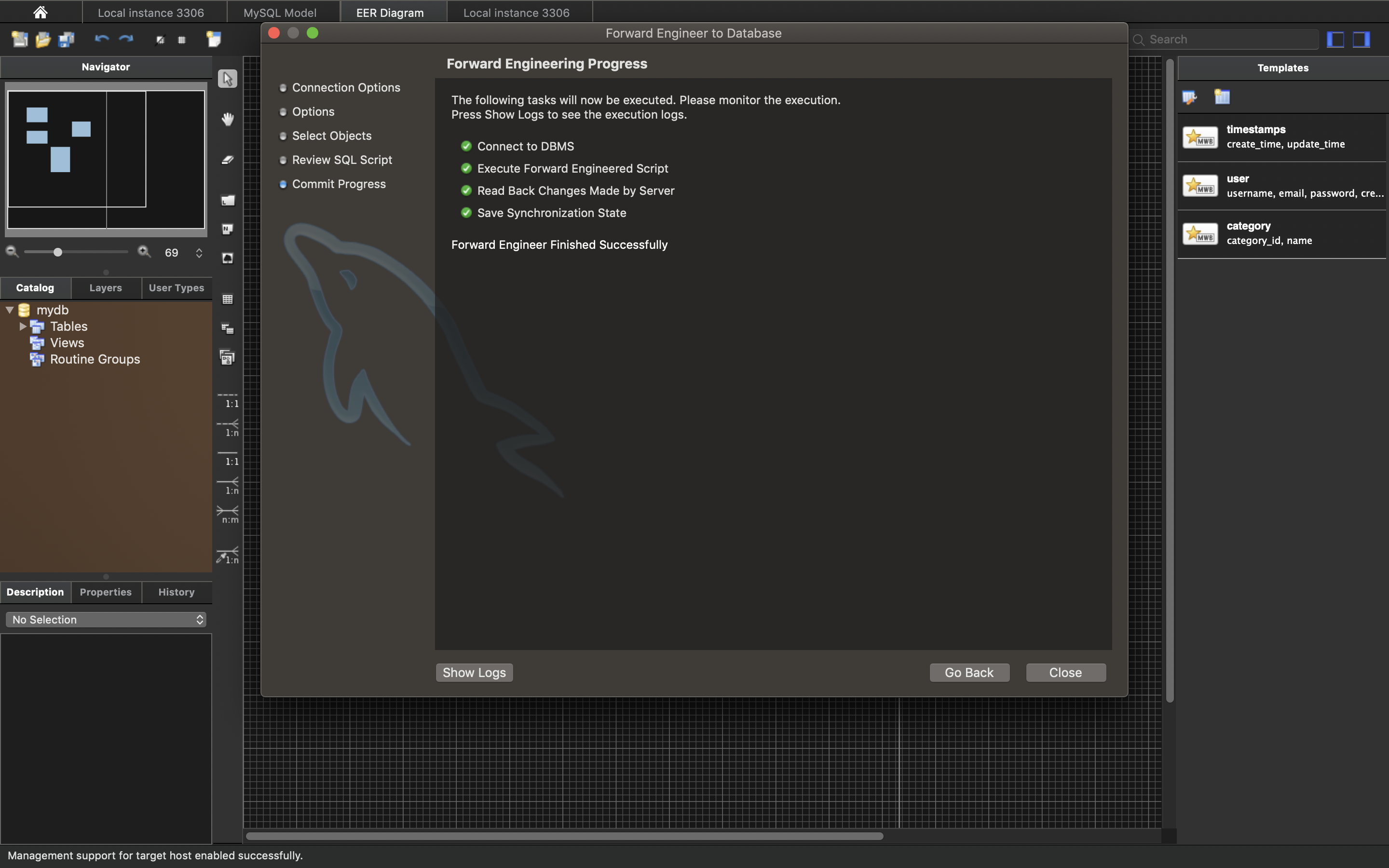The image size is (1389, 868).
Task: Select solid 1:n identifying relationship tool
Action: [x=228, y=487]
